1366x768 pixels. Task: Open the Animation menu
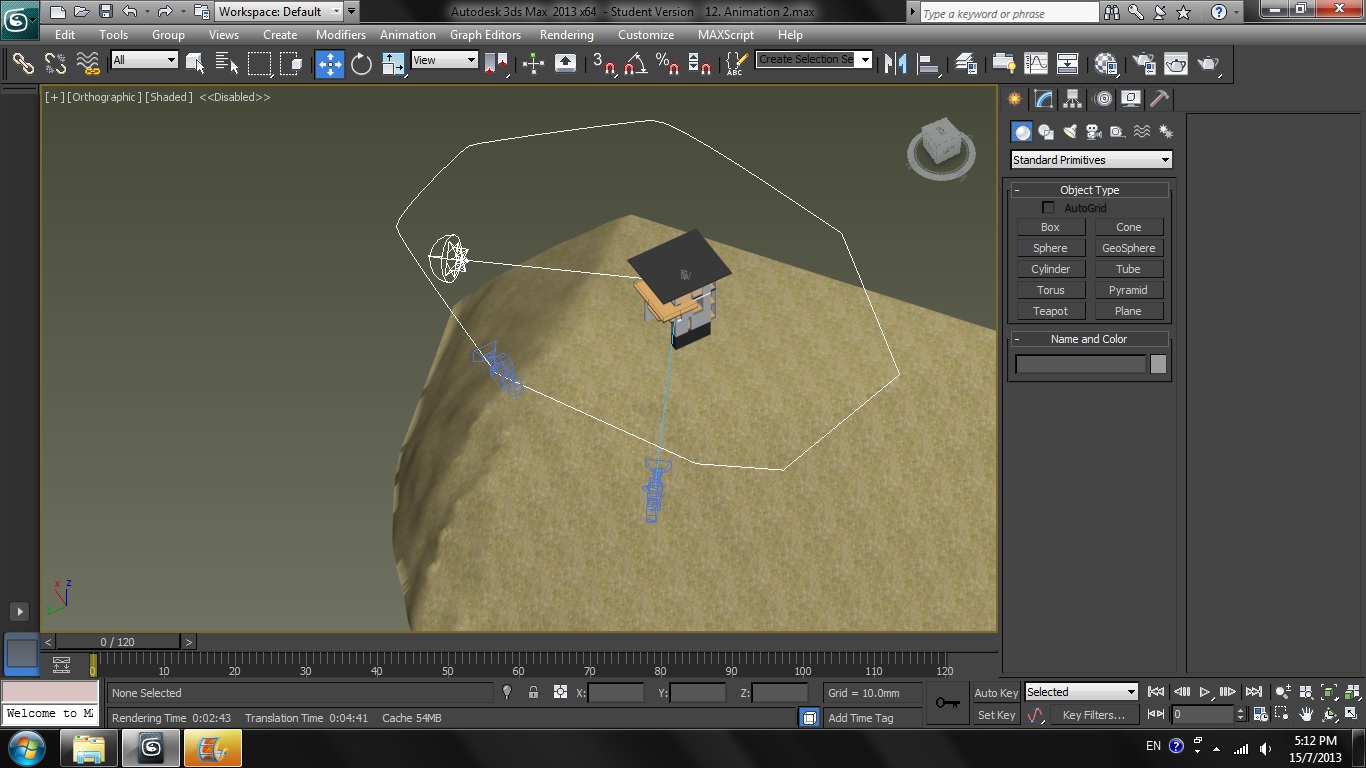(x=407, y=34)
